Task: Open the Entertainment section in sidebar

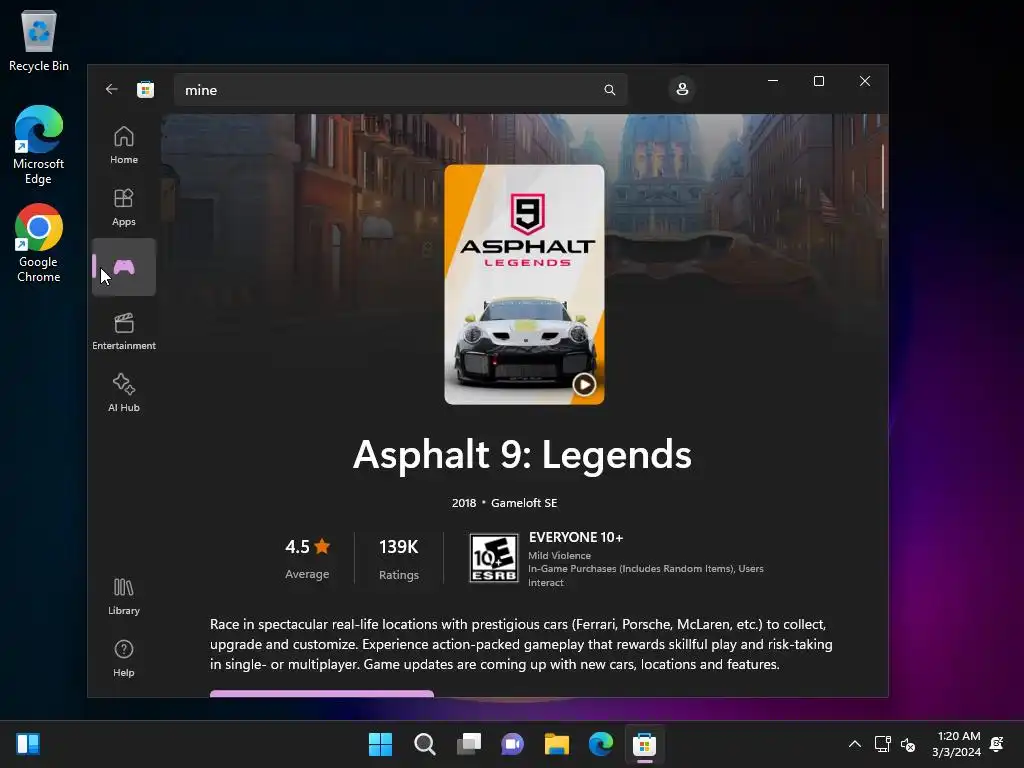Action: click(123, 331)
